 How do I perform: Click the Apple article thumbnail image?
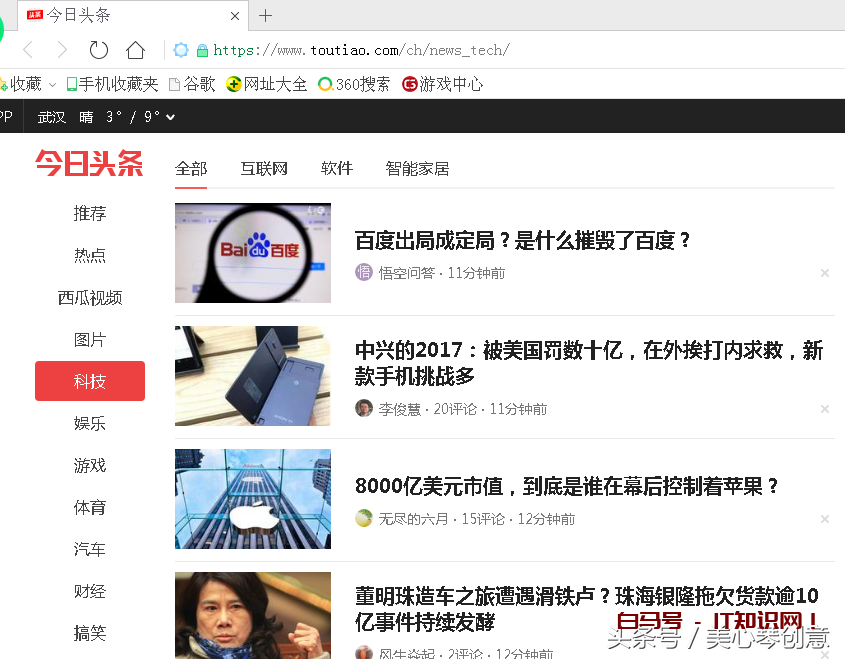(252, 499)
